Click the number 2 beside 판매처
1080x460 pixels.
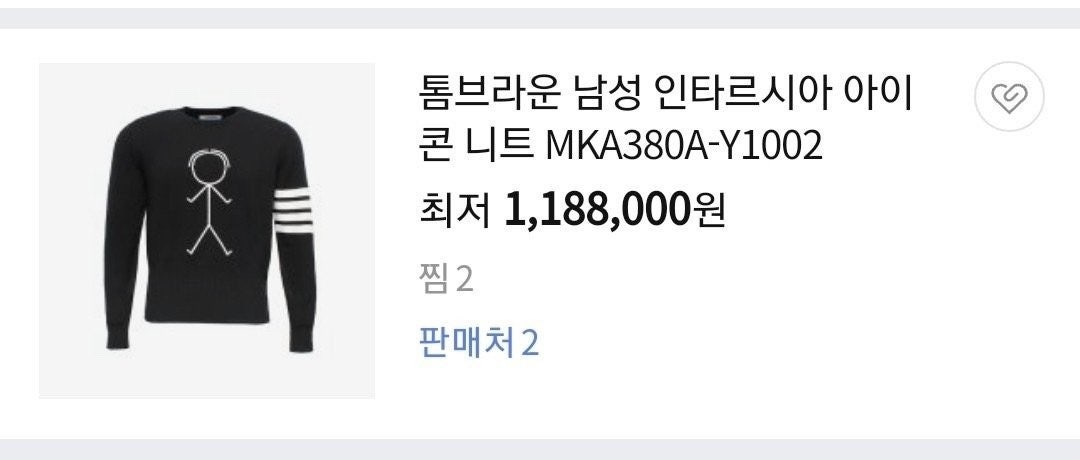click(x=529, y=343)
